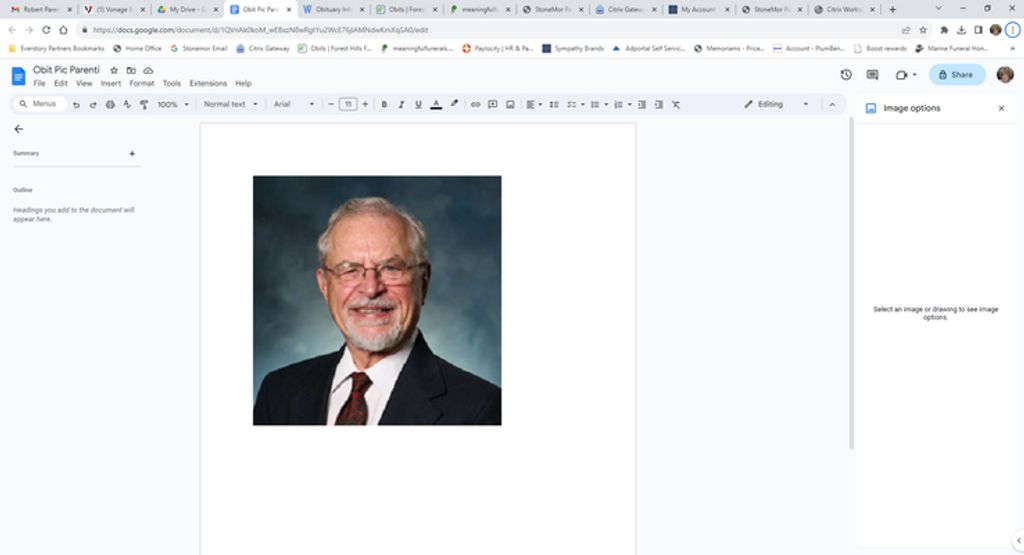Open the zoom 100% dropdown
The width and height of the screenshot is (1024, 555).
click(172, 104)
